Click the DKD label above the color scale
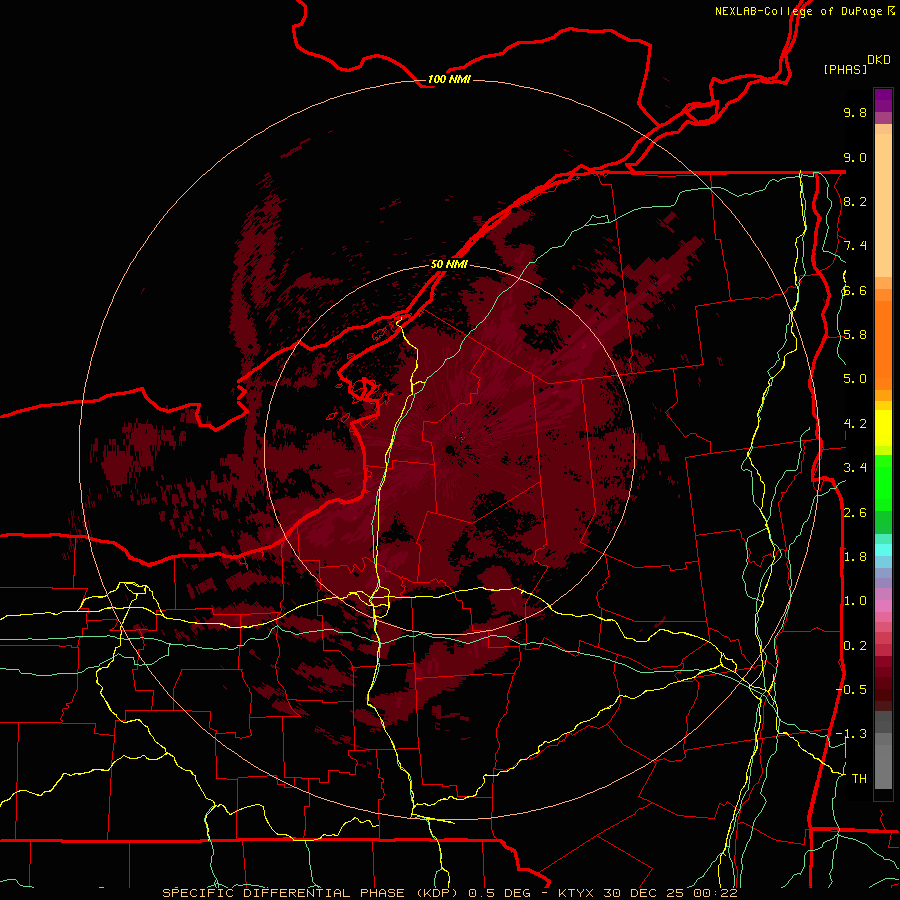 click(879, 59)
